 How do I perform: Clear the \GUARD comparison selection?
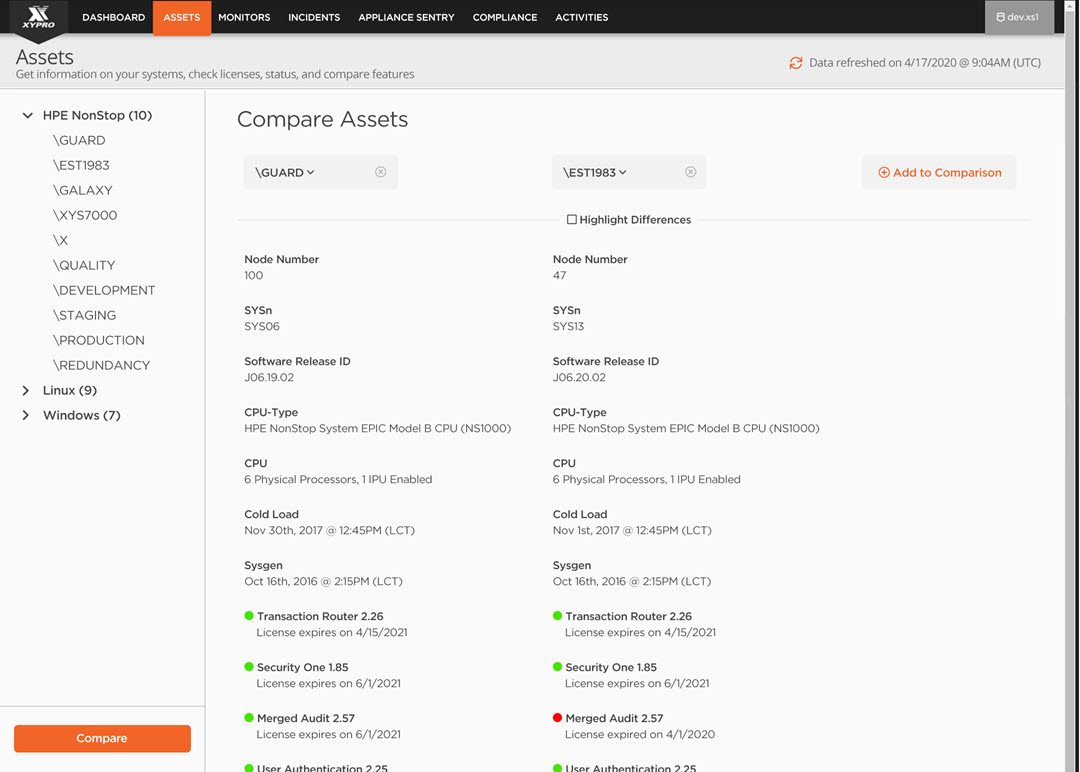[x=380, y=172]
